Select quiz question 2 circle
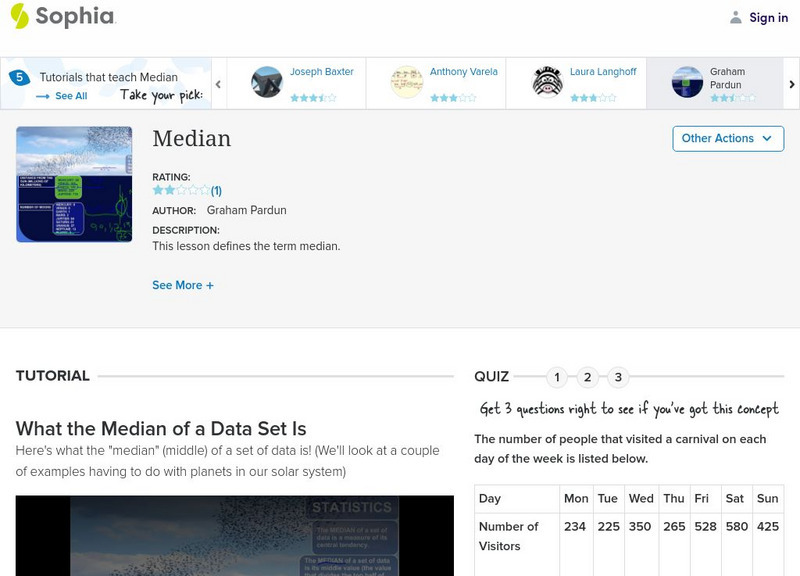This screenshot has height=576, width=800. (x=587, y=377)
